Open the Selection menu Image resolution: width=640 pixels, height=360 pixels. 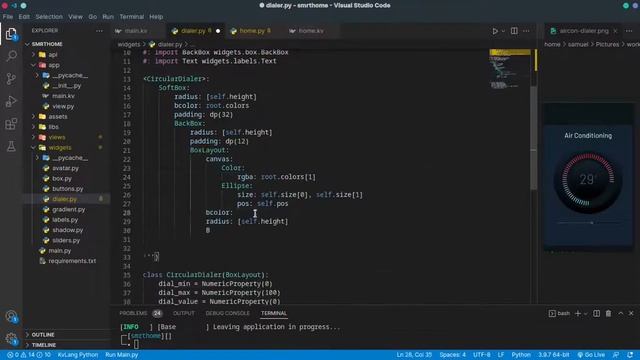(49, 17)
